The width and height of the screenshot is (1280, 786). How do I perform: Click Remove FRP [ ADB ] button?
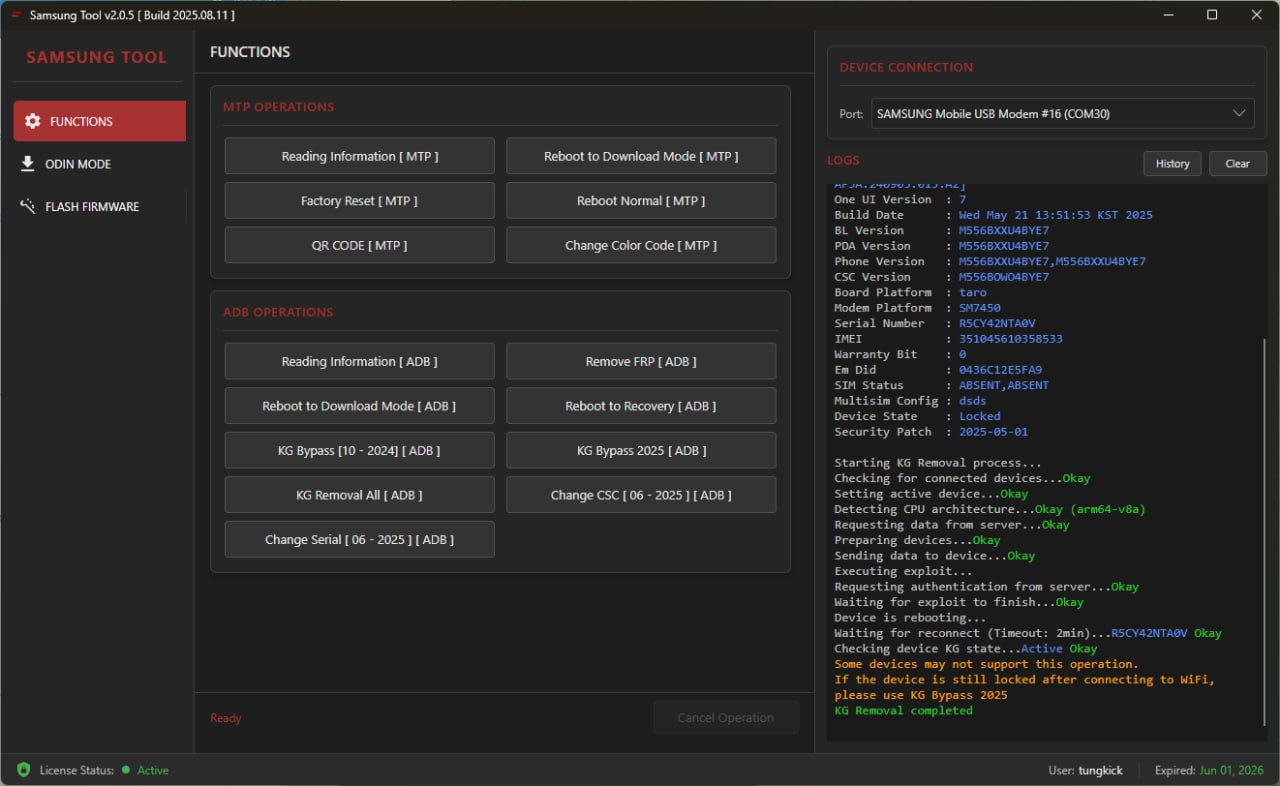point(640,361)
